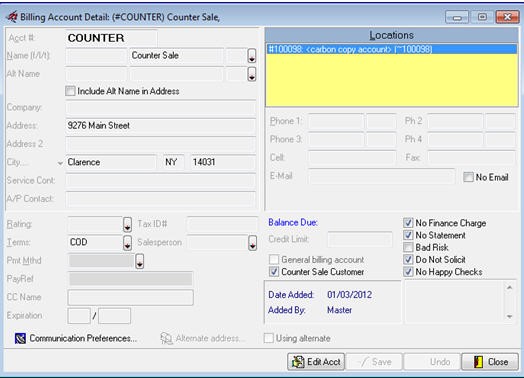Click the Company input field
This screenshot has height=378, width=524.
(x=161, y=108)
